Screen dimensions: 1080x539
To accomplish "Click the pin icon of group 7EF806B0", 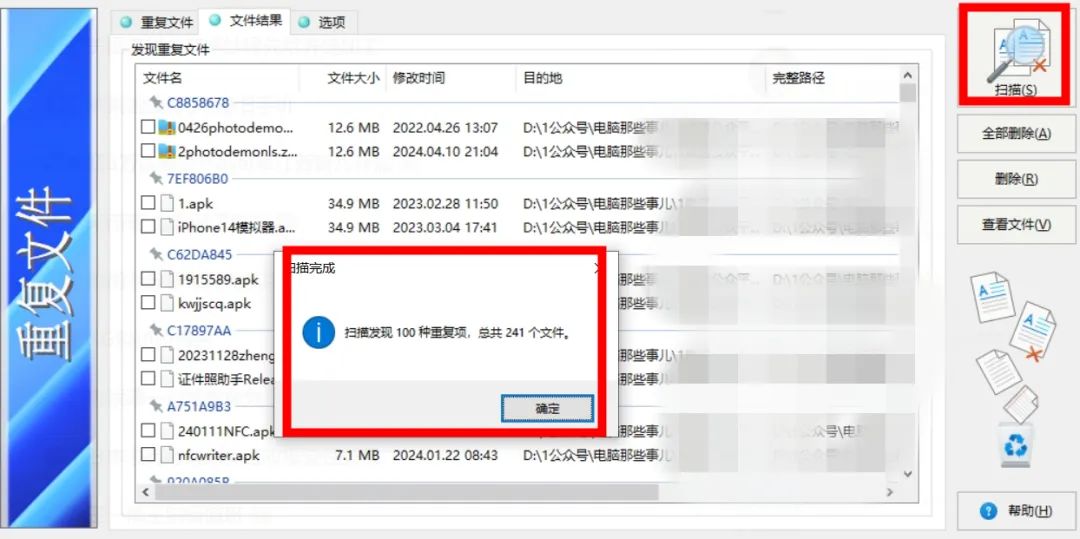I will click(x=156, y=178).
